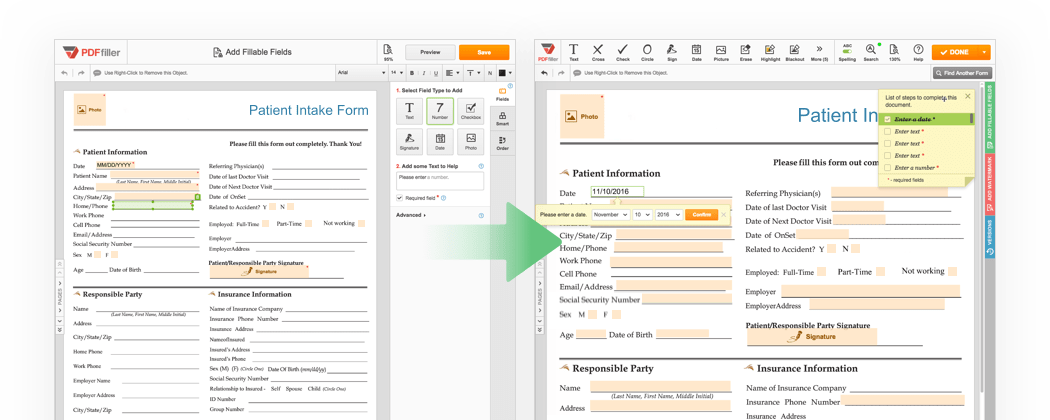This screenshot has height=420, width=1050.
Task: Close the list of steps note
Action: (x=967, y=96)
